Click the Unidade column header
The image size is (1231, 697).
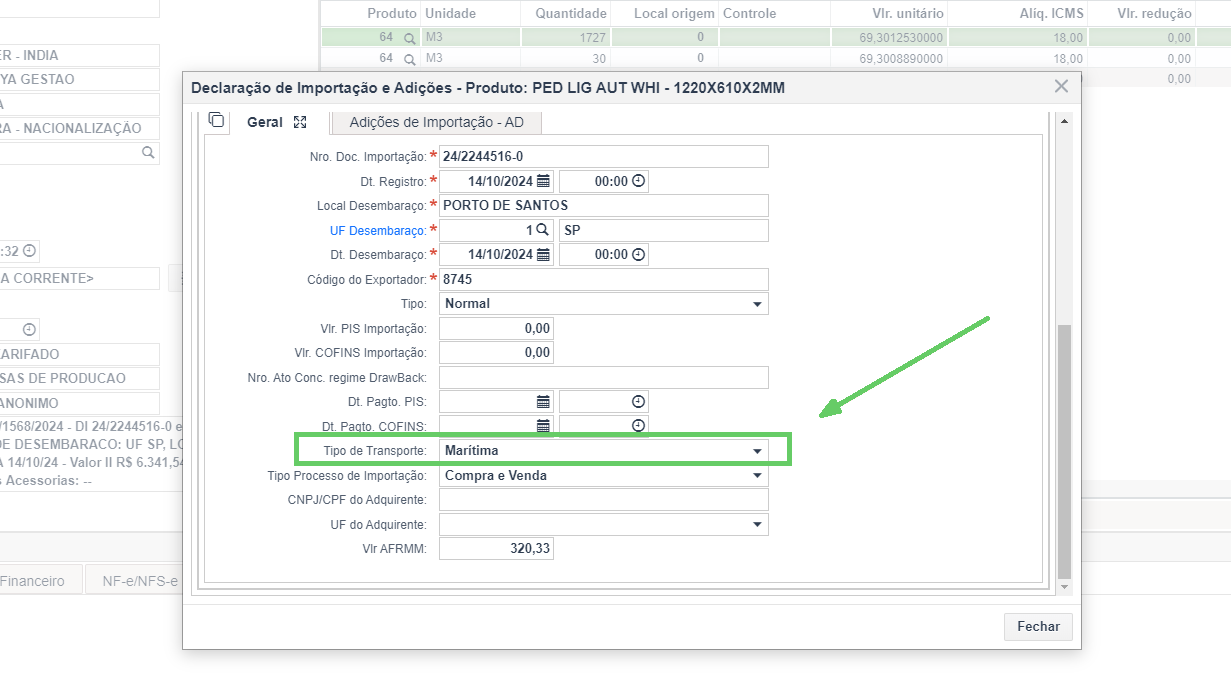point(470,13)
